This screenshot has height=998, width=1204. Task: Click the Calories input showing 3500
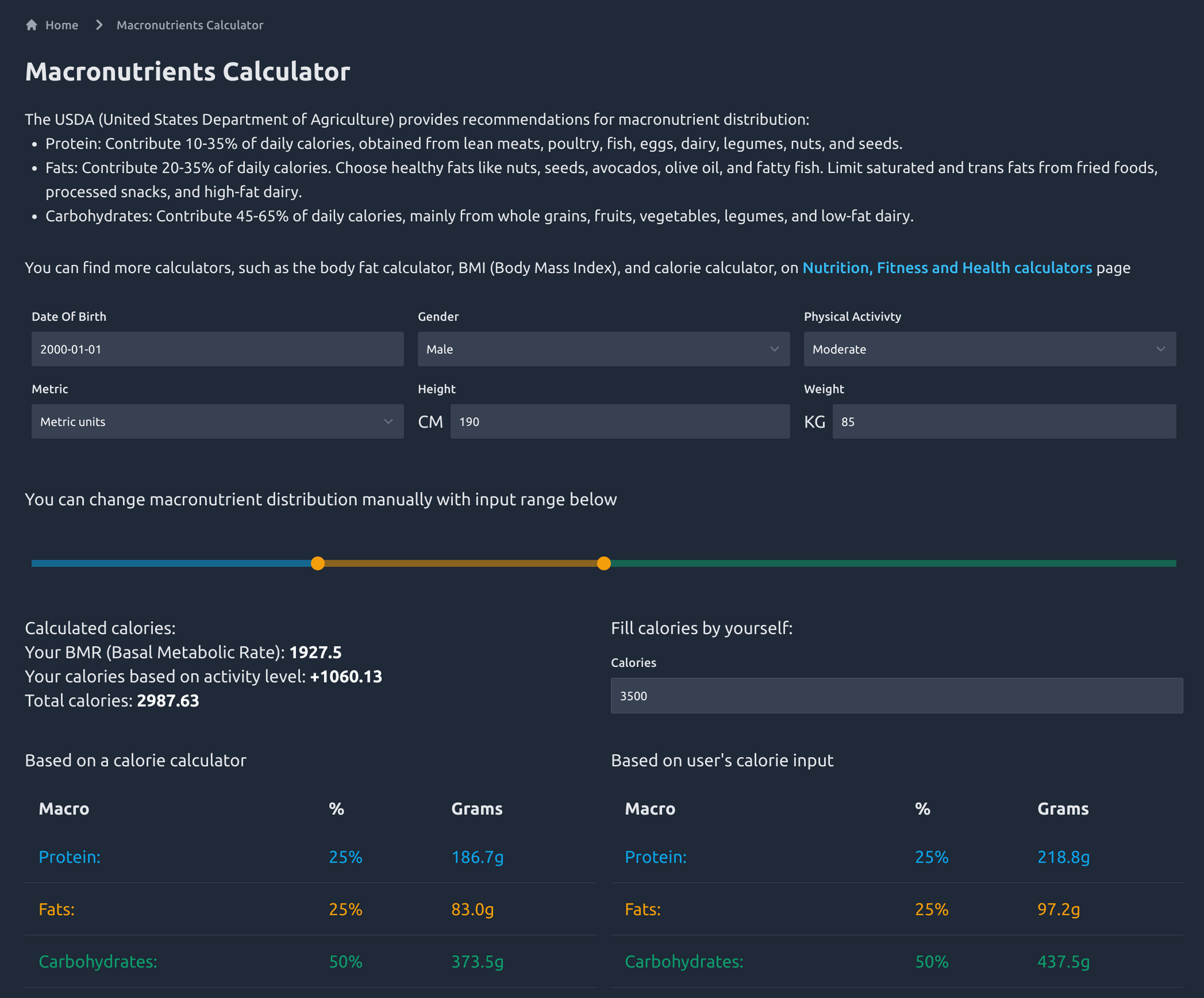897,696
